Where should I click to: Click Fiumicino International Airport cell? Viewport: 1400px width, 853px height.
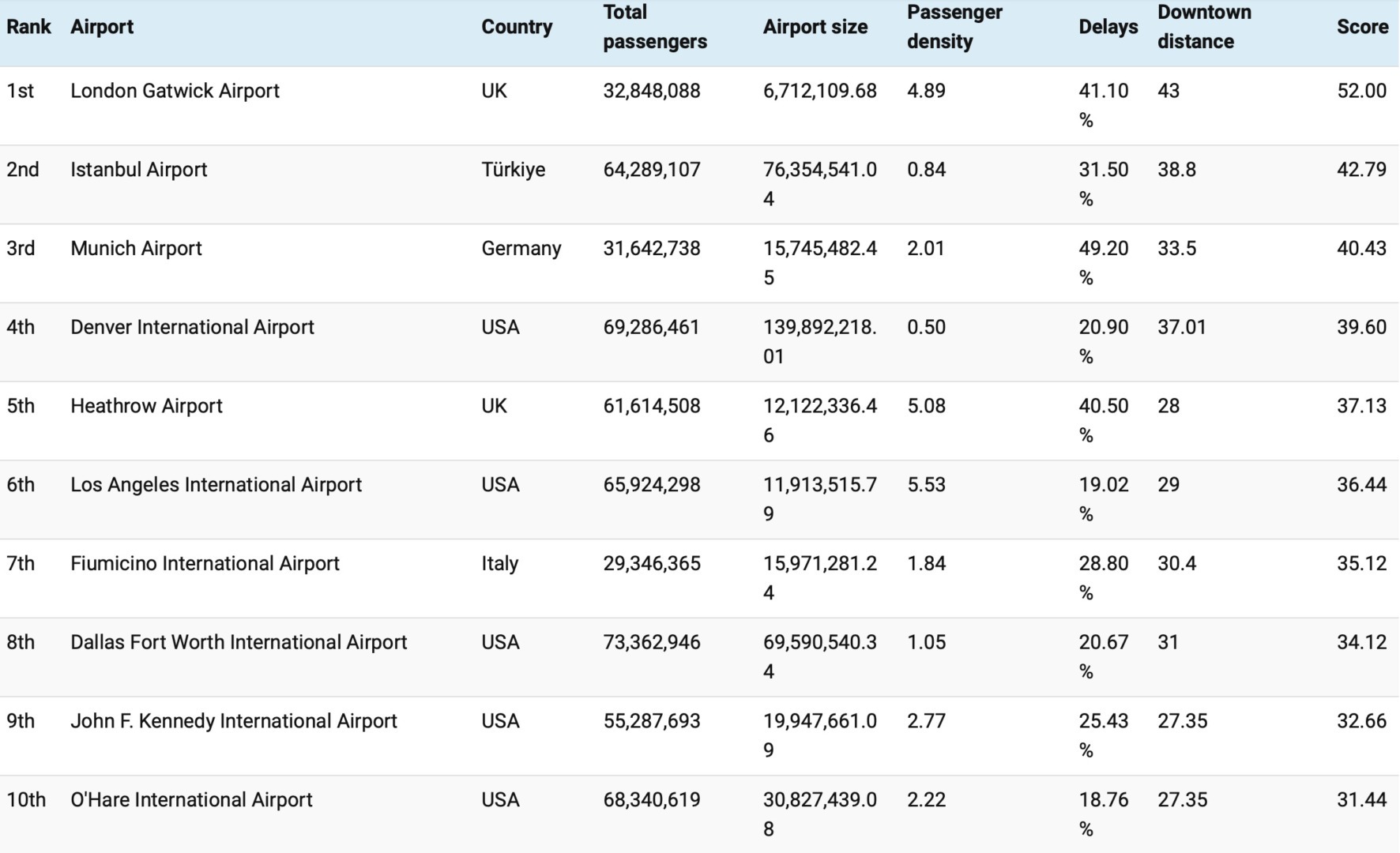[205, 563]
